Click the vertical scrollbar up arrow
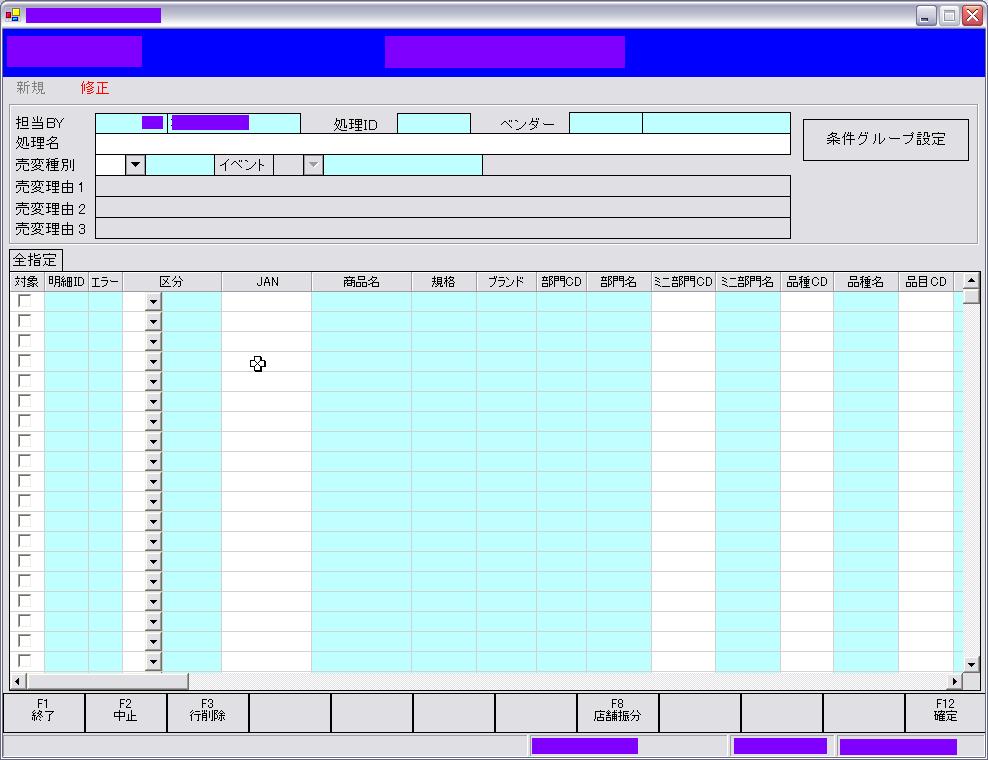 (x=971, y=280)
